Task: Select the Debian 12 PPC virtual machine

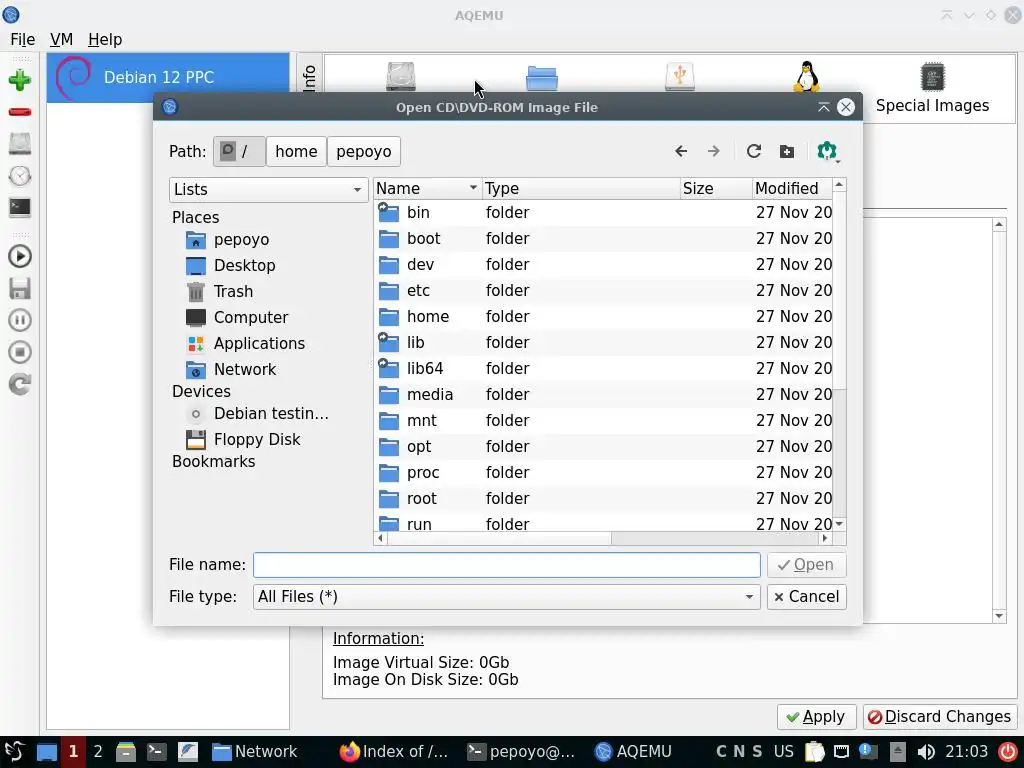Action: point(168,77)
